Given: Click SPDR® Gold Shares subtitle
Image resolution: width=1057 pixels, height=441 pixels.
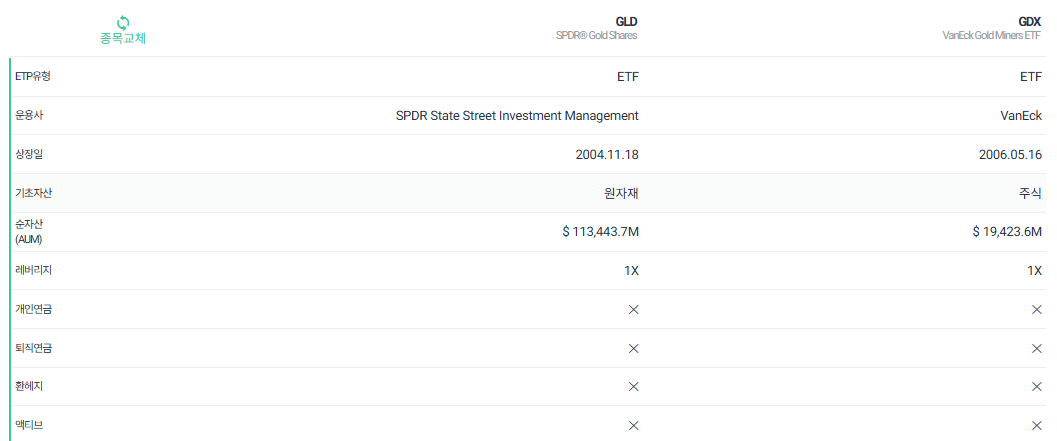Looking at the screenshot, I should [x=595, y=36].
